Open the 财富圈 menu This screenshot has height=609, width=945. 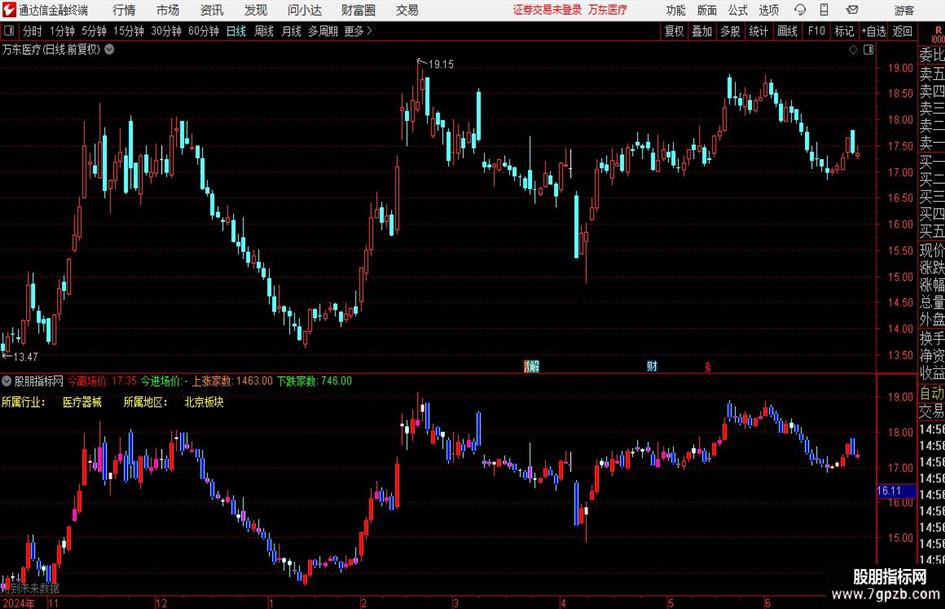358,10
